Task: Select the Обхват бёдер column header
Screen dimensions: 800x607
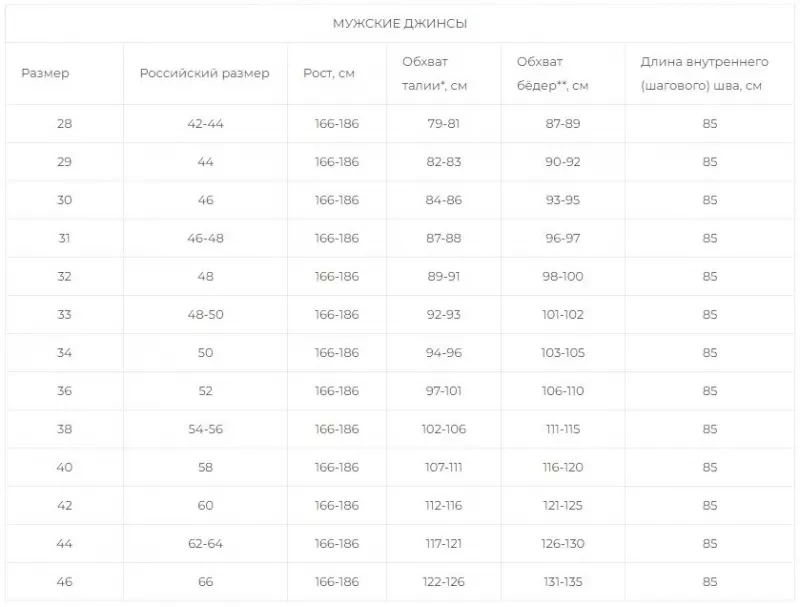Action: (x=553, y=74)
